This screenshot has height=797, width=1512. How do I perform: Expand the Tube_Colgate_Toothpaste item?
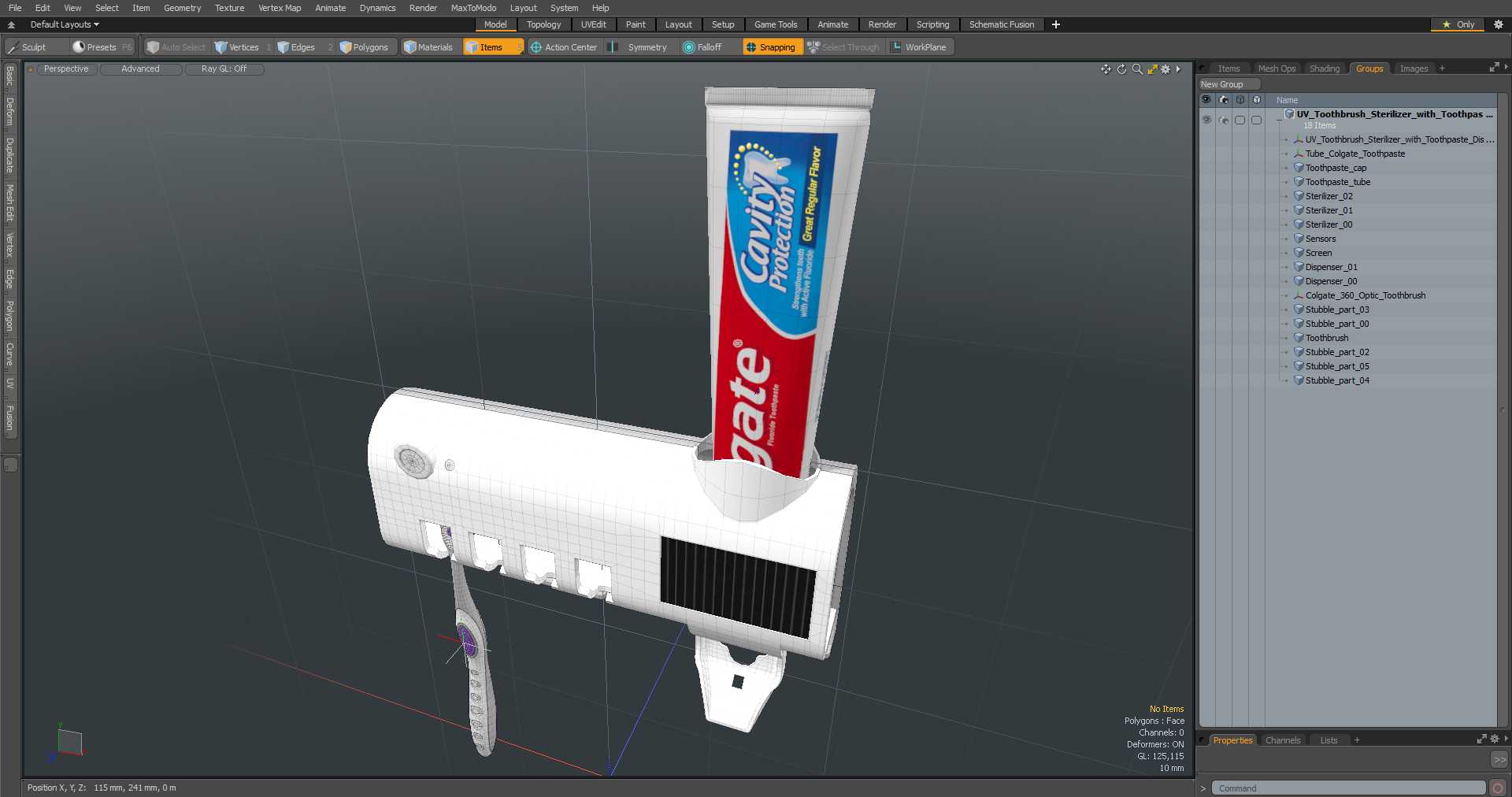(1287, 154)
